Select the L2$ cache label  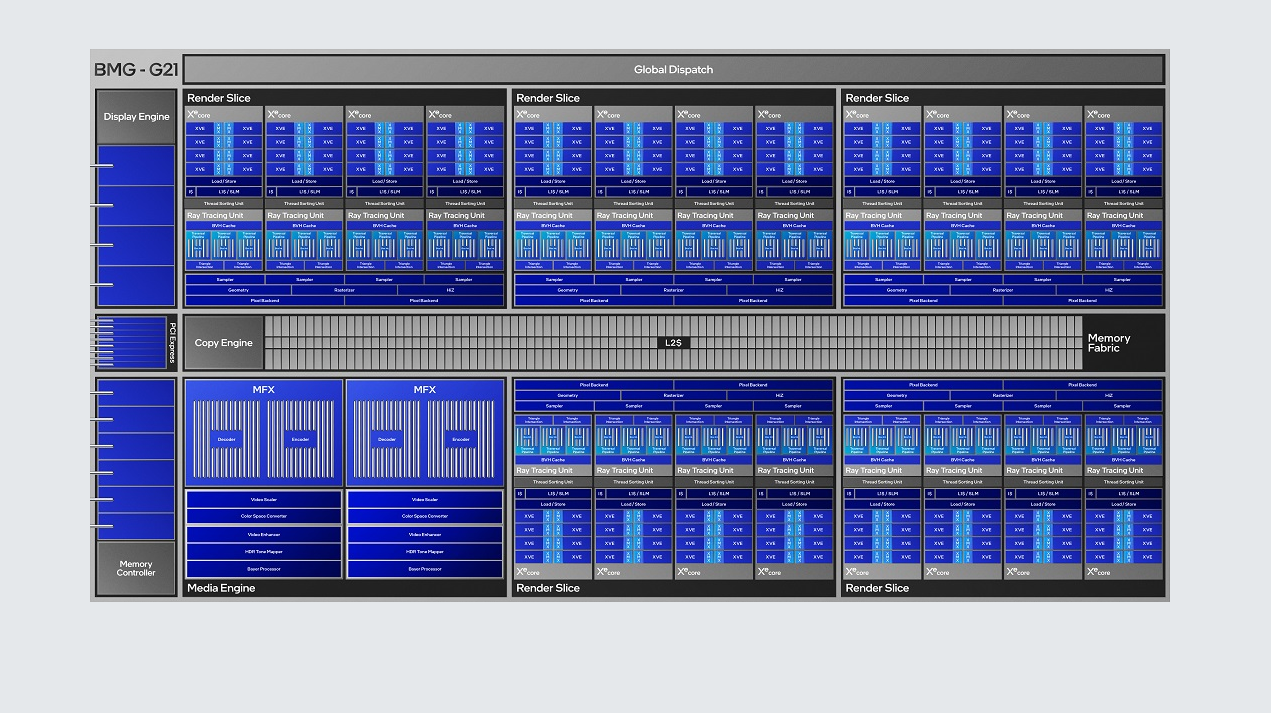[x=674, y=343]
